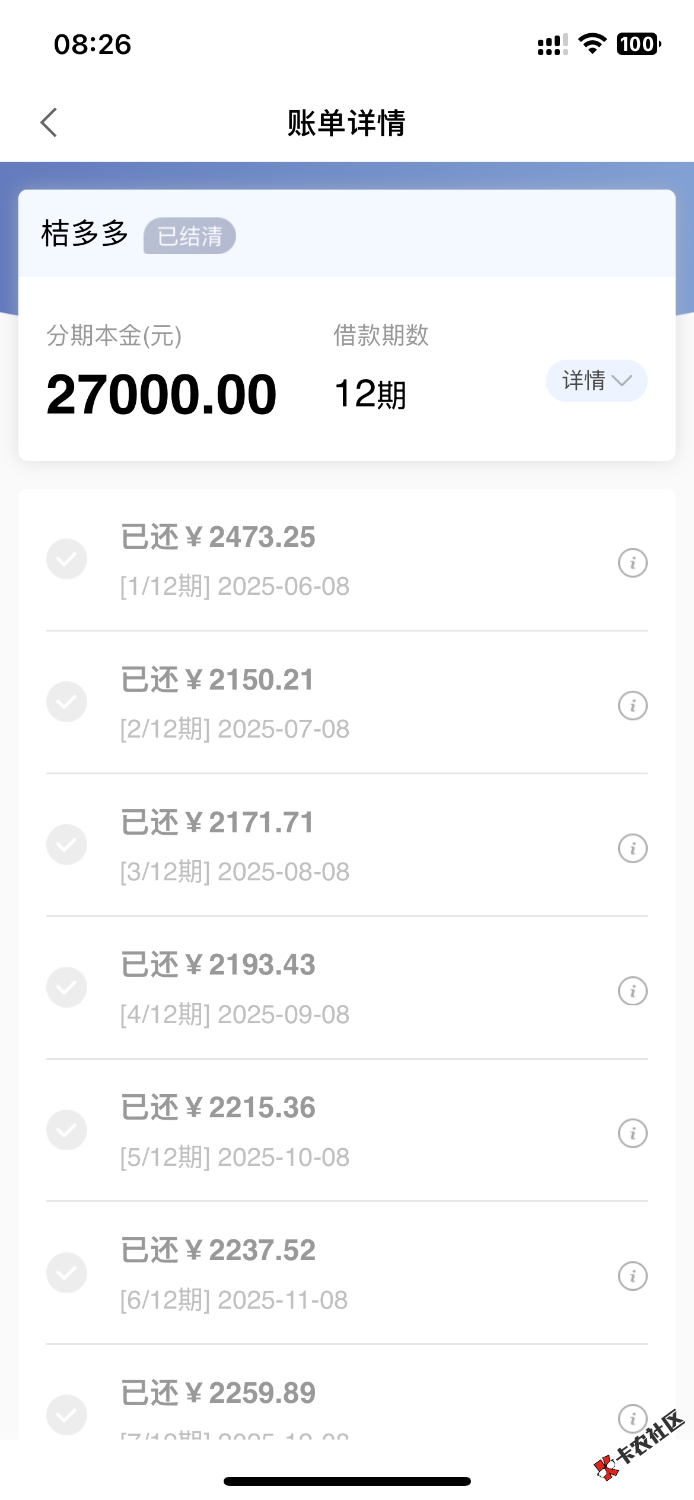
Task: Tap the 27000.00 principal amount
Action: coord(161,396)
